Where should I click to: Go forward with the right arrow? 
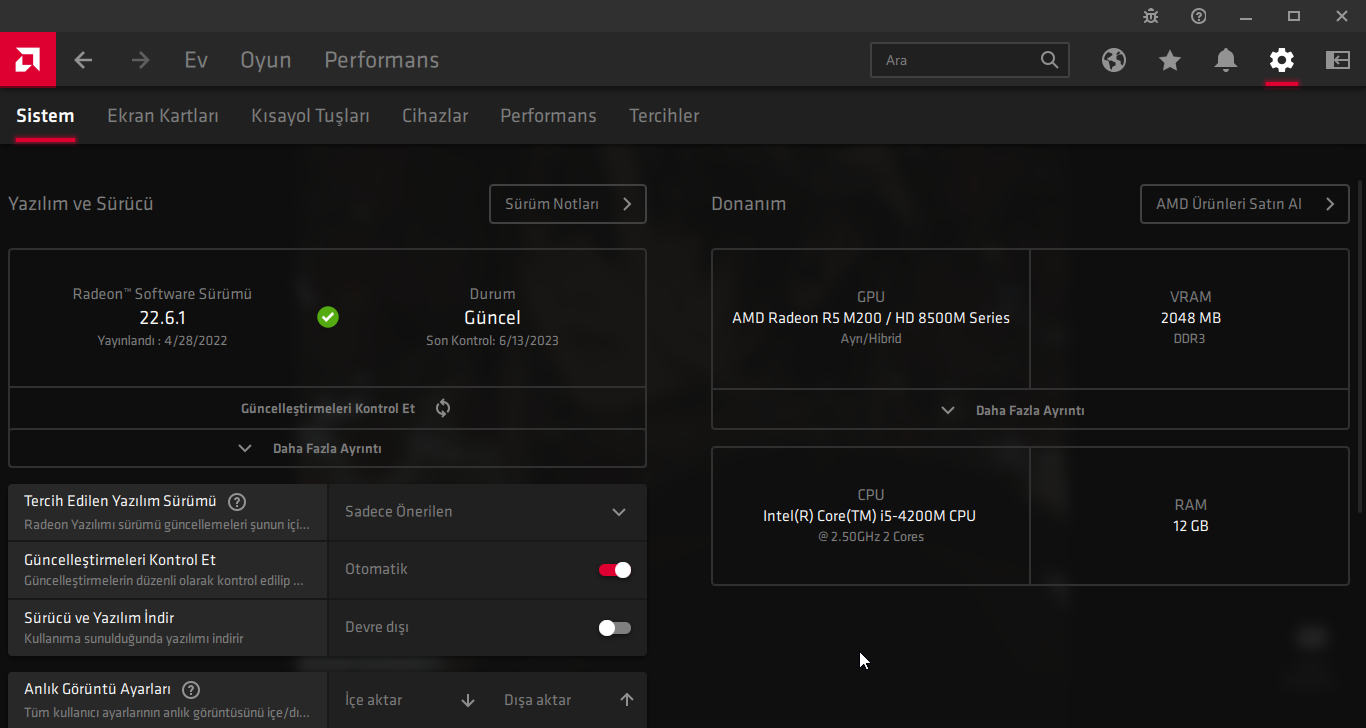[140, 60]
